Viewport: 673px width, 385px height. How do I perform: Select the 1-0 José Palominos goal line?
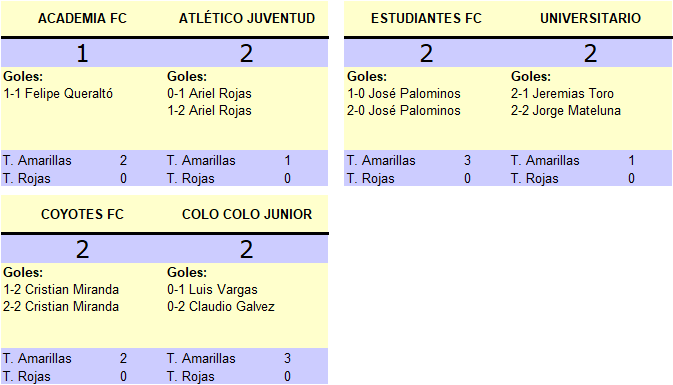tap(403, 94)
